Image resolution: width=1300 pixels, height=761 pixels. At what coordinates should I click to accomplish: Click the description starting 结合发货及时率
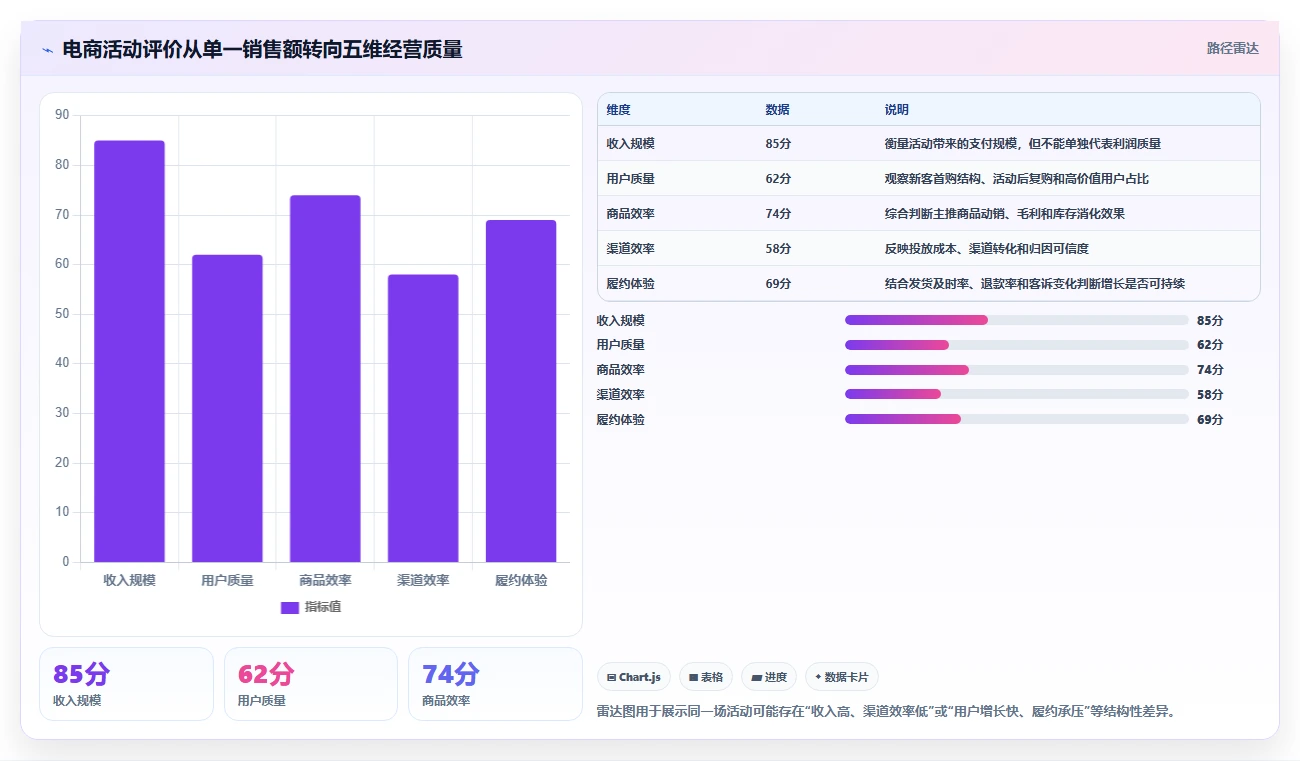(x=1034, y=284)
